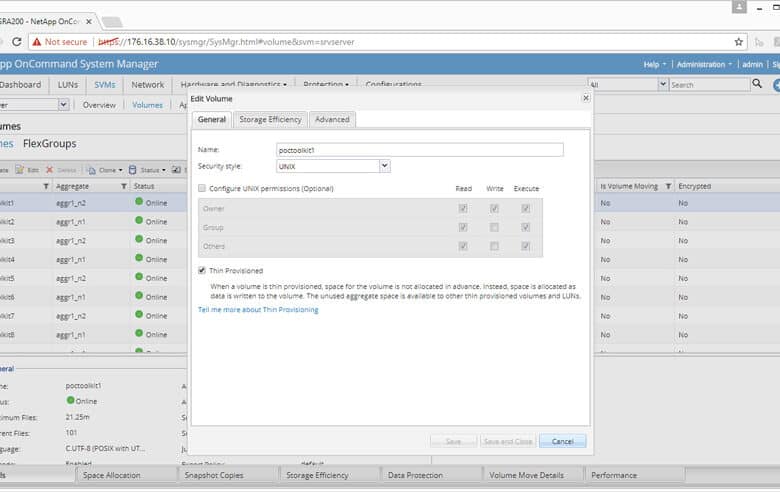The width and height of the screenshot is (780, 492).
Task: Expand the Help menu
Action: [x=655, y=64]
